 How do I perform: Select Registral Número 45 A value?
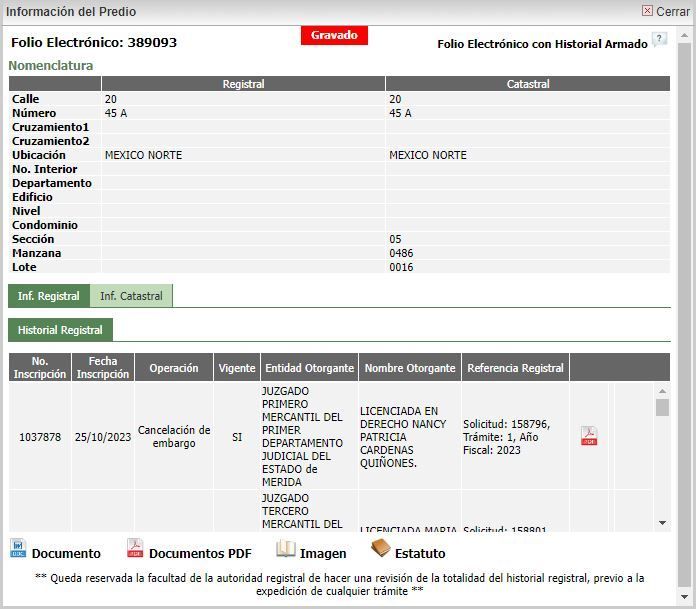[x=116, y=113]
